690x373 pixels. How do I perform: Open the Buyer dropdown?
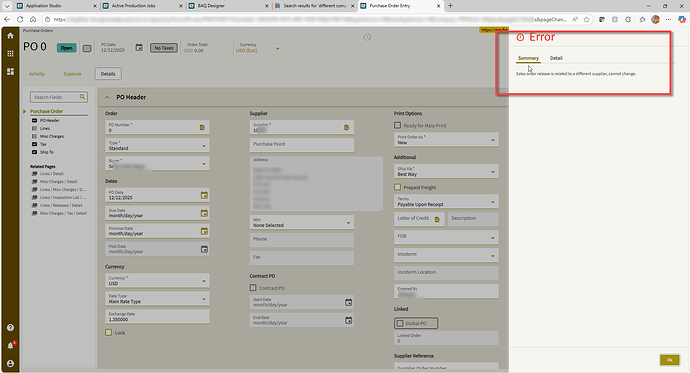click(x=157, y=164)
